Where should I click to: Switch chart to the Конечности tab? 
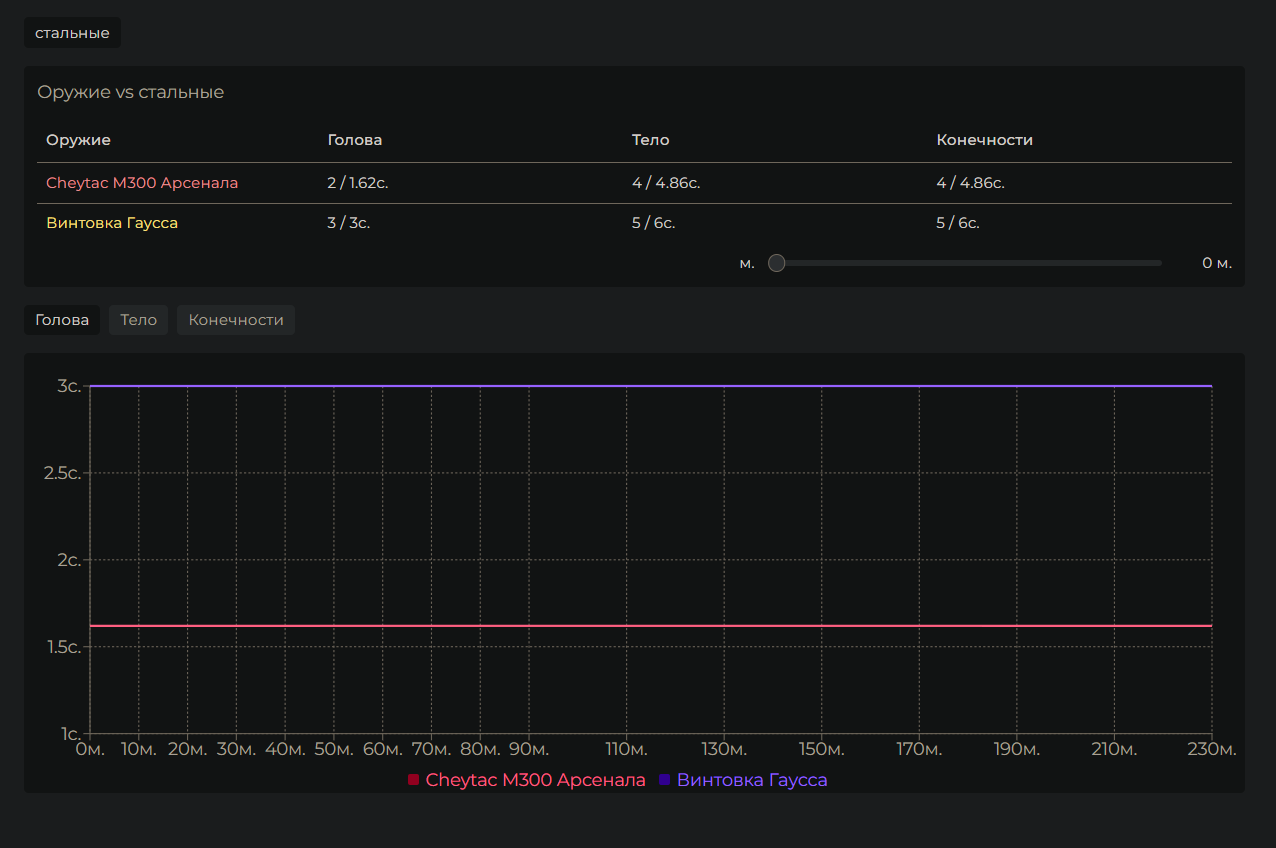tap(236, 320)
